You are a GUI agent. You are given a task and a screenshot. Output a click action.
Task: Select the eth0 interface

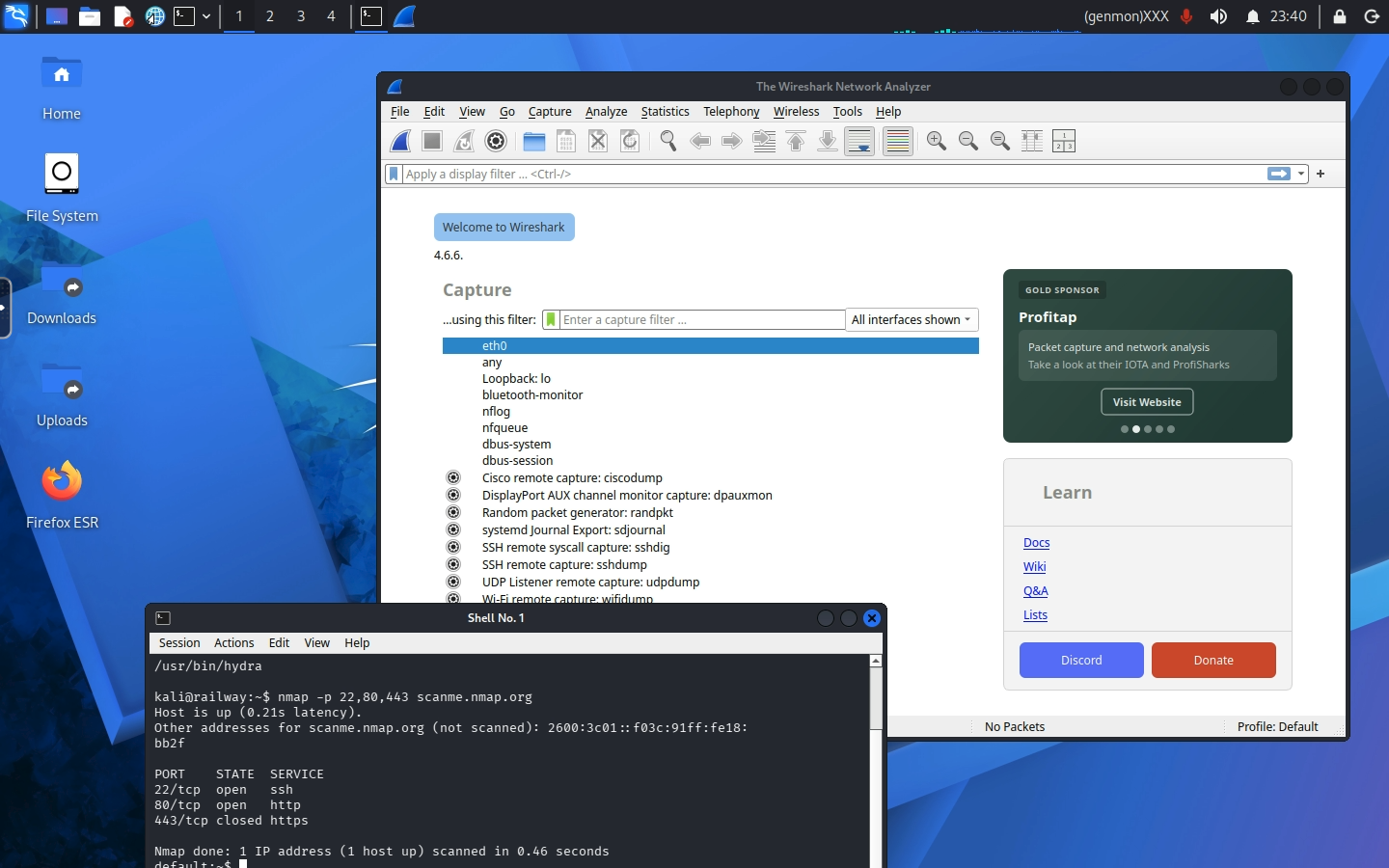tap(711, 345)
